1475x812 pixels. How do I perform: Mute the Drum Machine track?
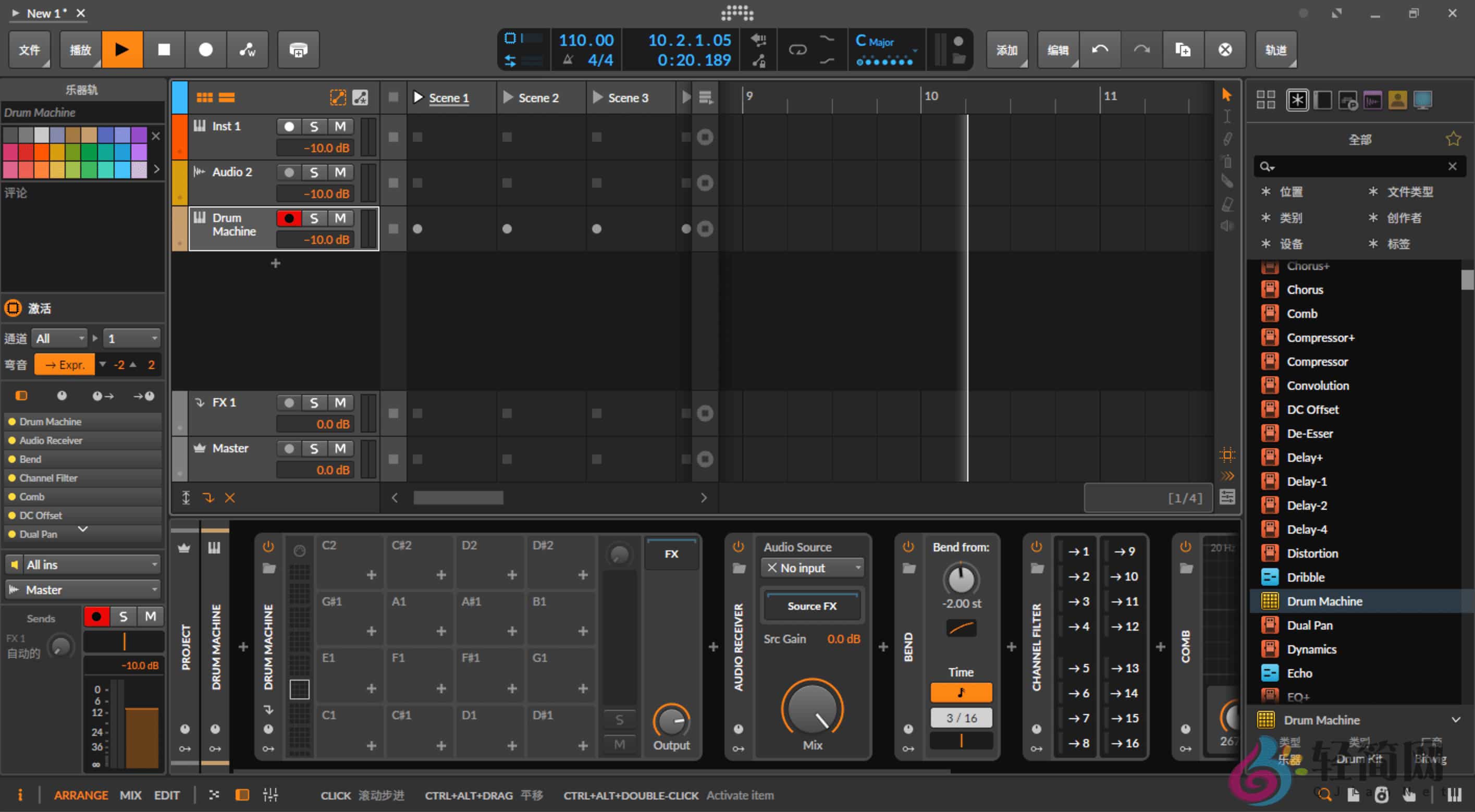tap(341, 218)
